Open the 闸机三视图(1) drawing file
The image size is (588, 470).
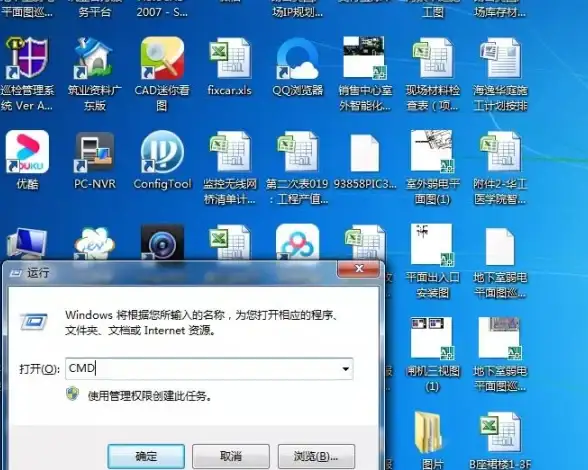pyautogui.click(x=432, y=338)
